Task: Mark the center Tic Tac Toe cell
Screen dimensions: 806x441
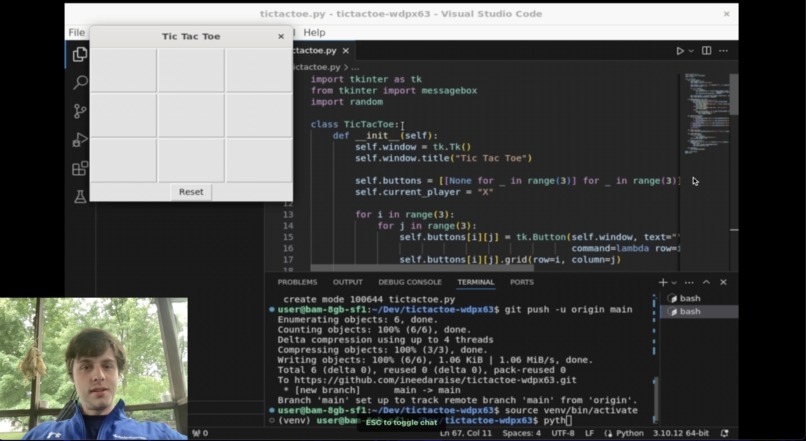Action: (x=191, y=115)
